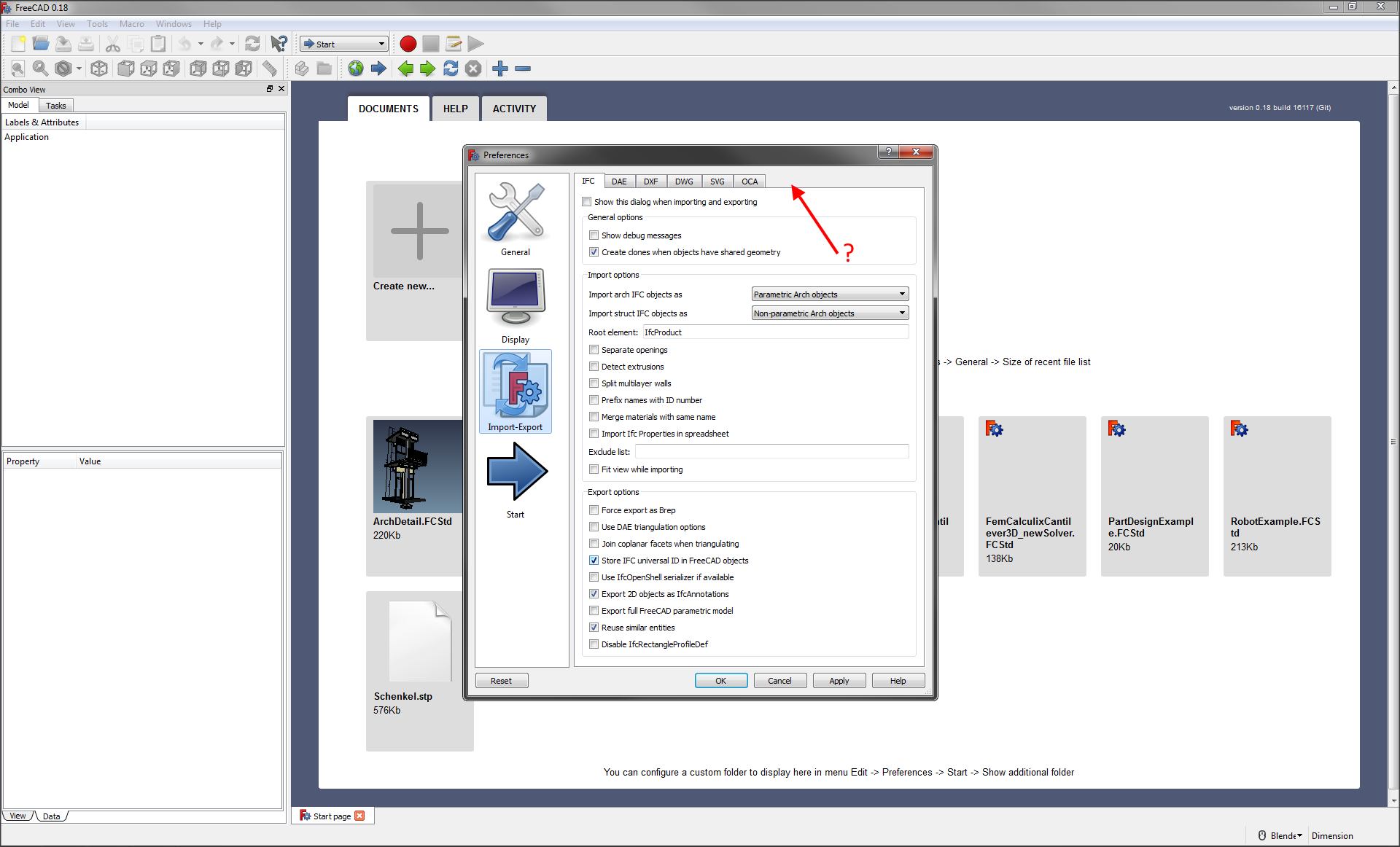
Task: Click the Cancel button
Action: click(x=780, y=681)
